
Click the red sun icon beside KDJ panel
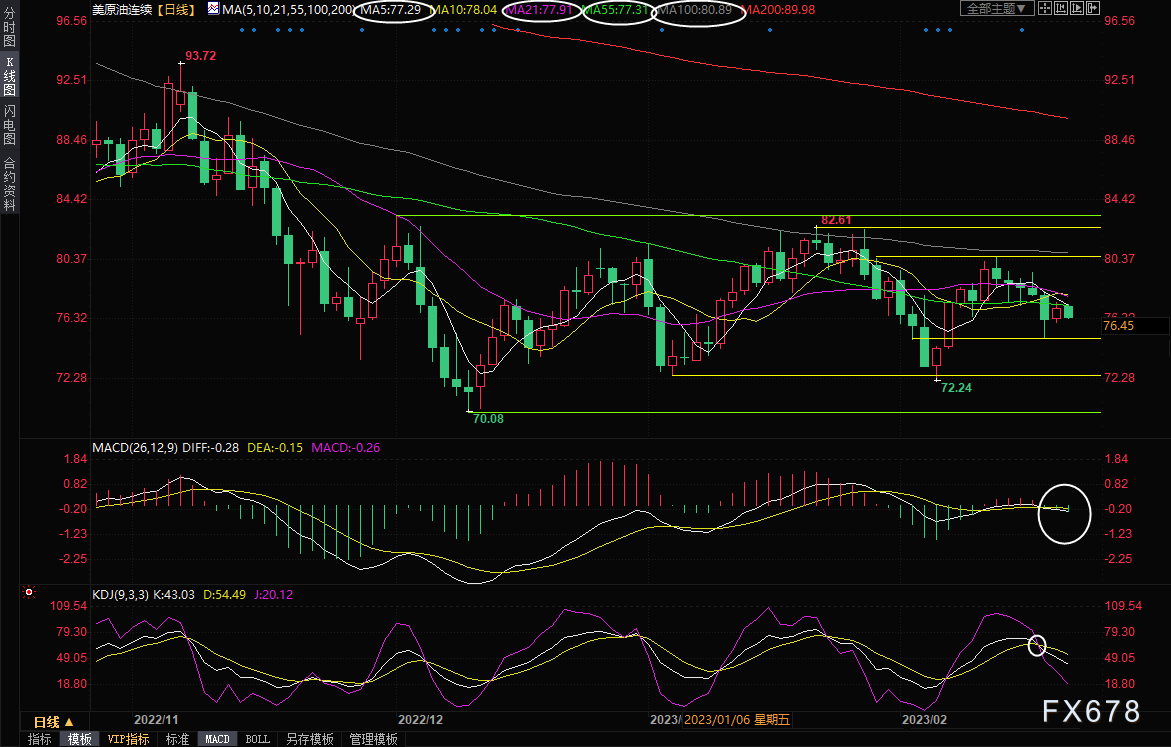pos(29,592)
